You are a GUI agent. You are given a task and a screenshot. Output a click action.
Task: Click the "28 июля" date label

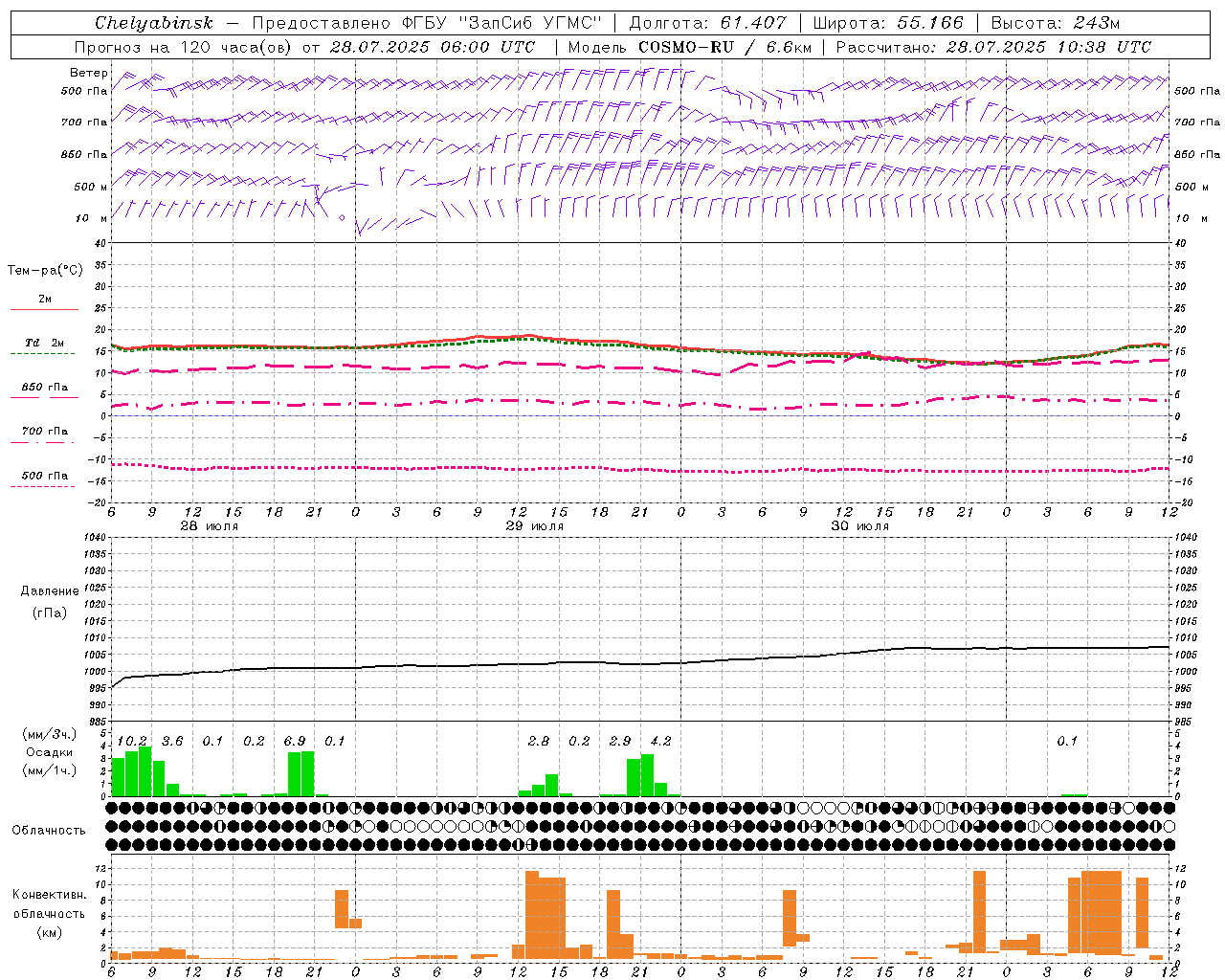[x=210, y=526]
